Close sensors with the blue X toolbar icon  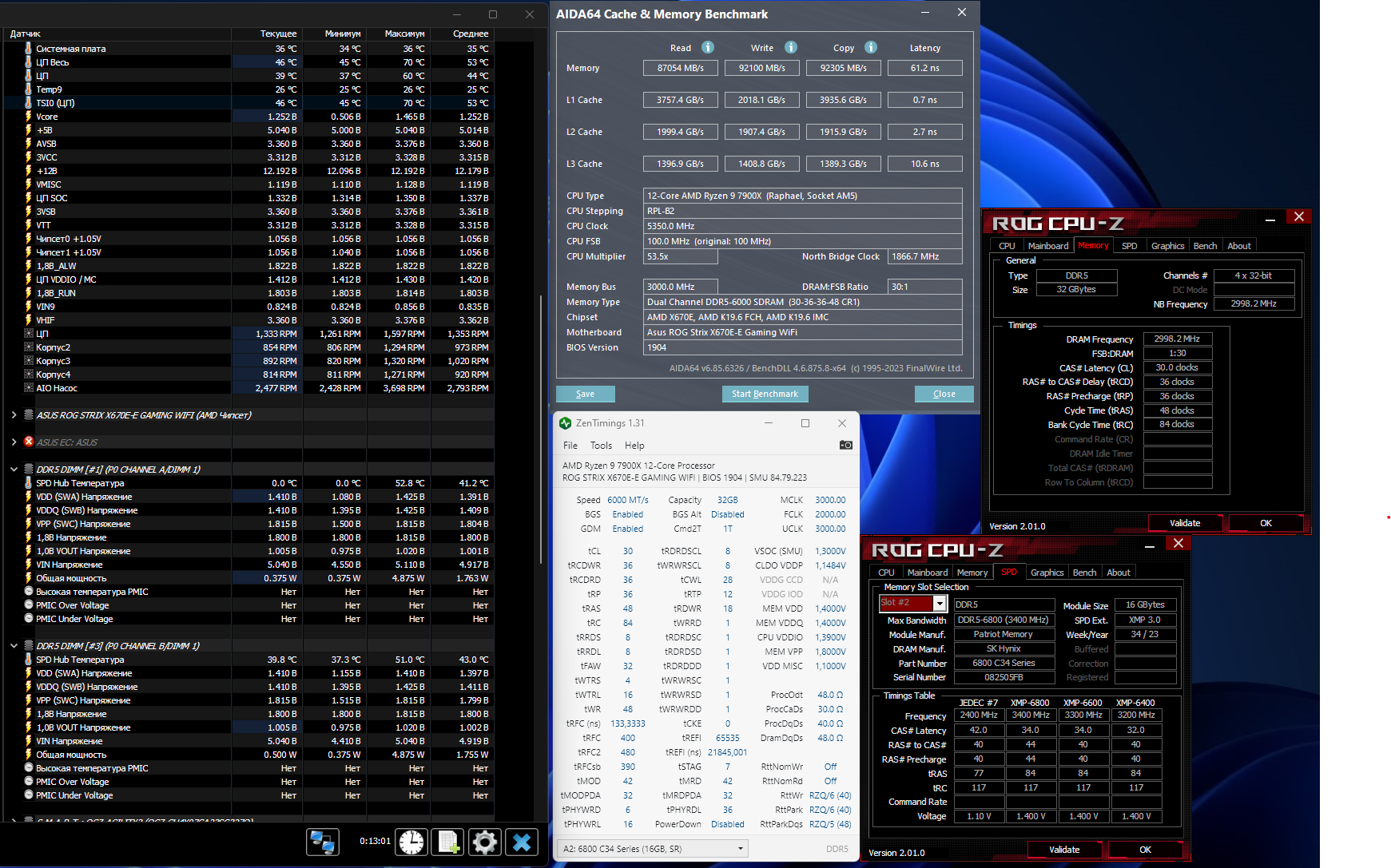pyautogui.click(x=522, y=842)
